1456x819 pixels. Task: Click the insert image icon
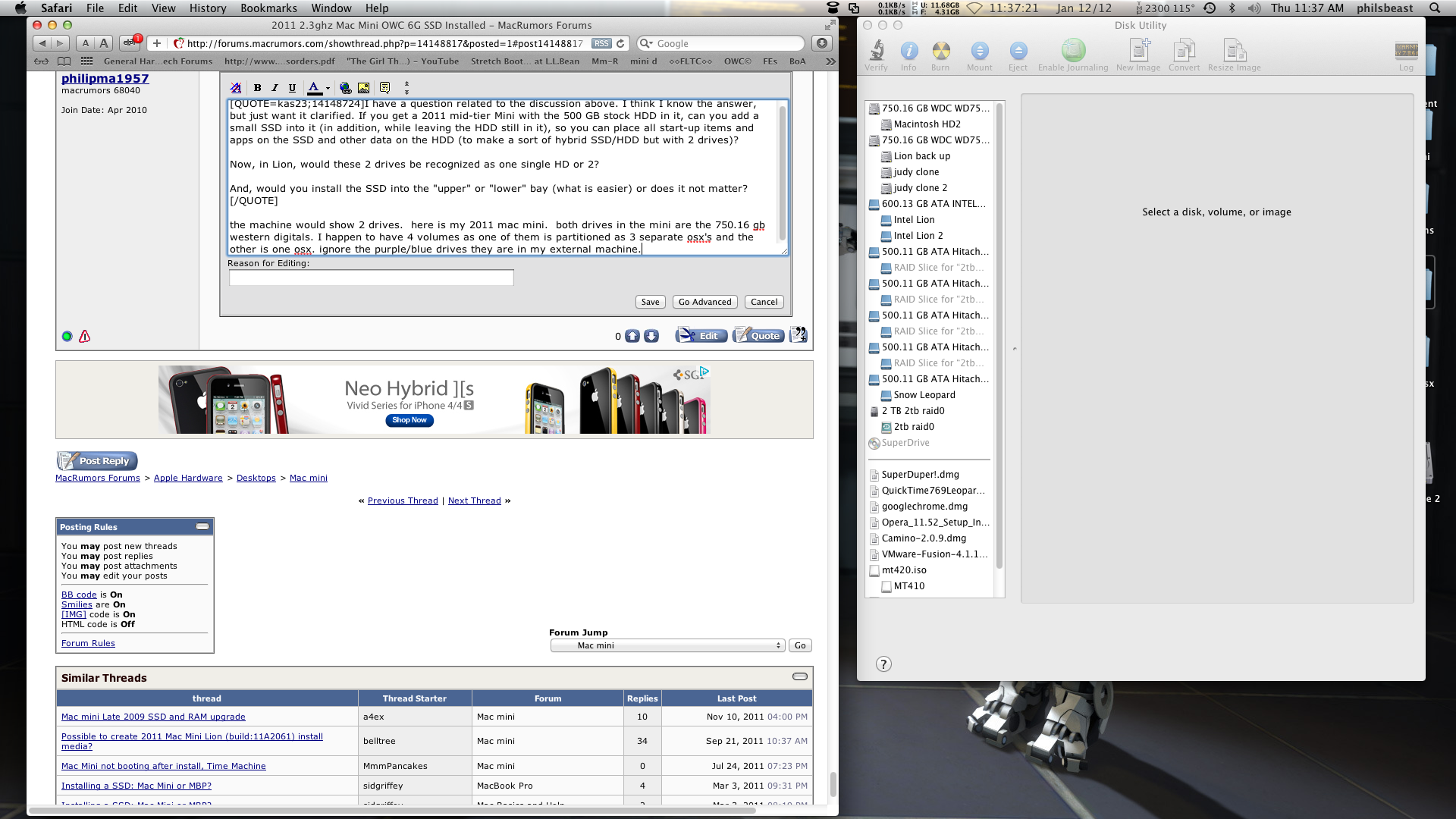(364, 88)
